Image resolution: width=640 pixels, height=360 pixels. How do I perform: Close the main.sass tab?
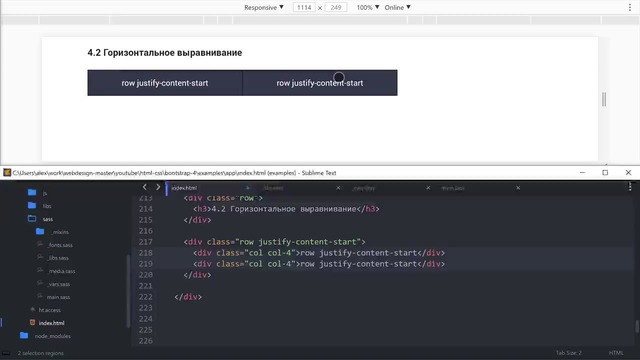(x=518, y=188)
